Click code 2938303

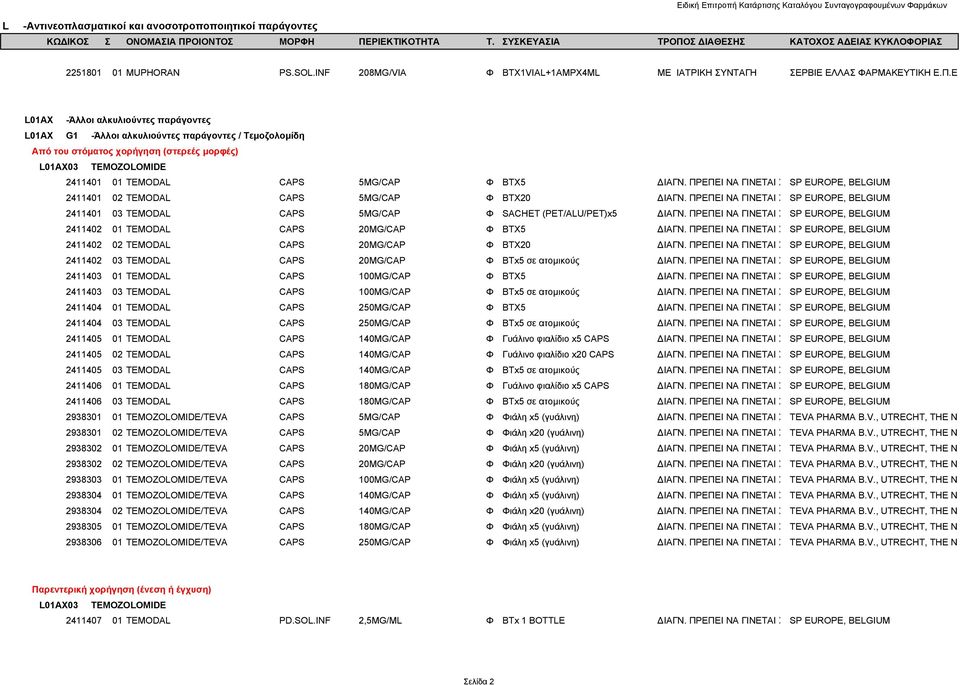83,480
